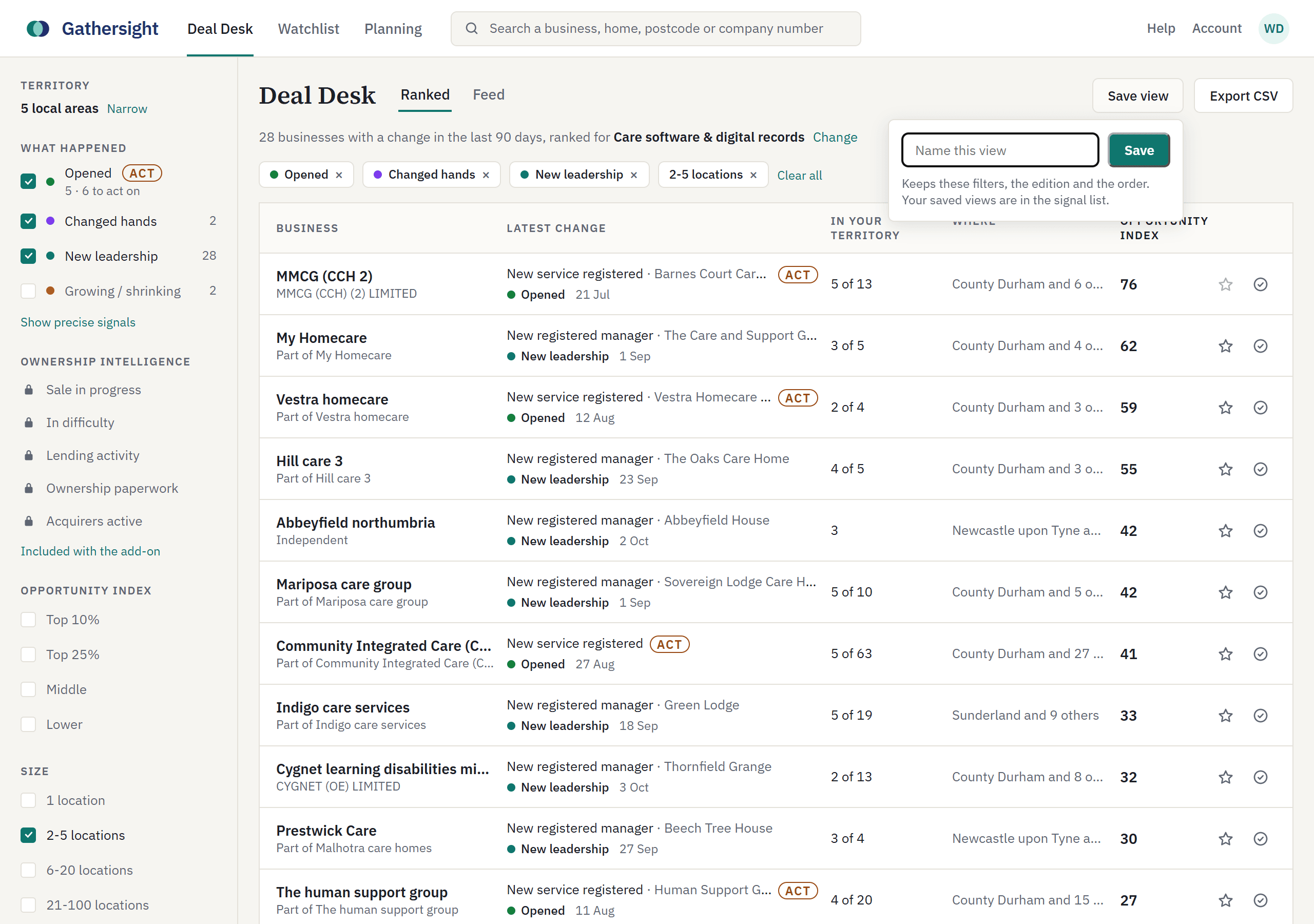Viewport: 1314px width, 924px height.
Task: Focus the Name this view field
Action: pyautogui.click(x=1000, y=150)
